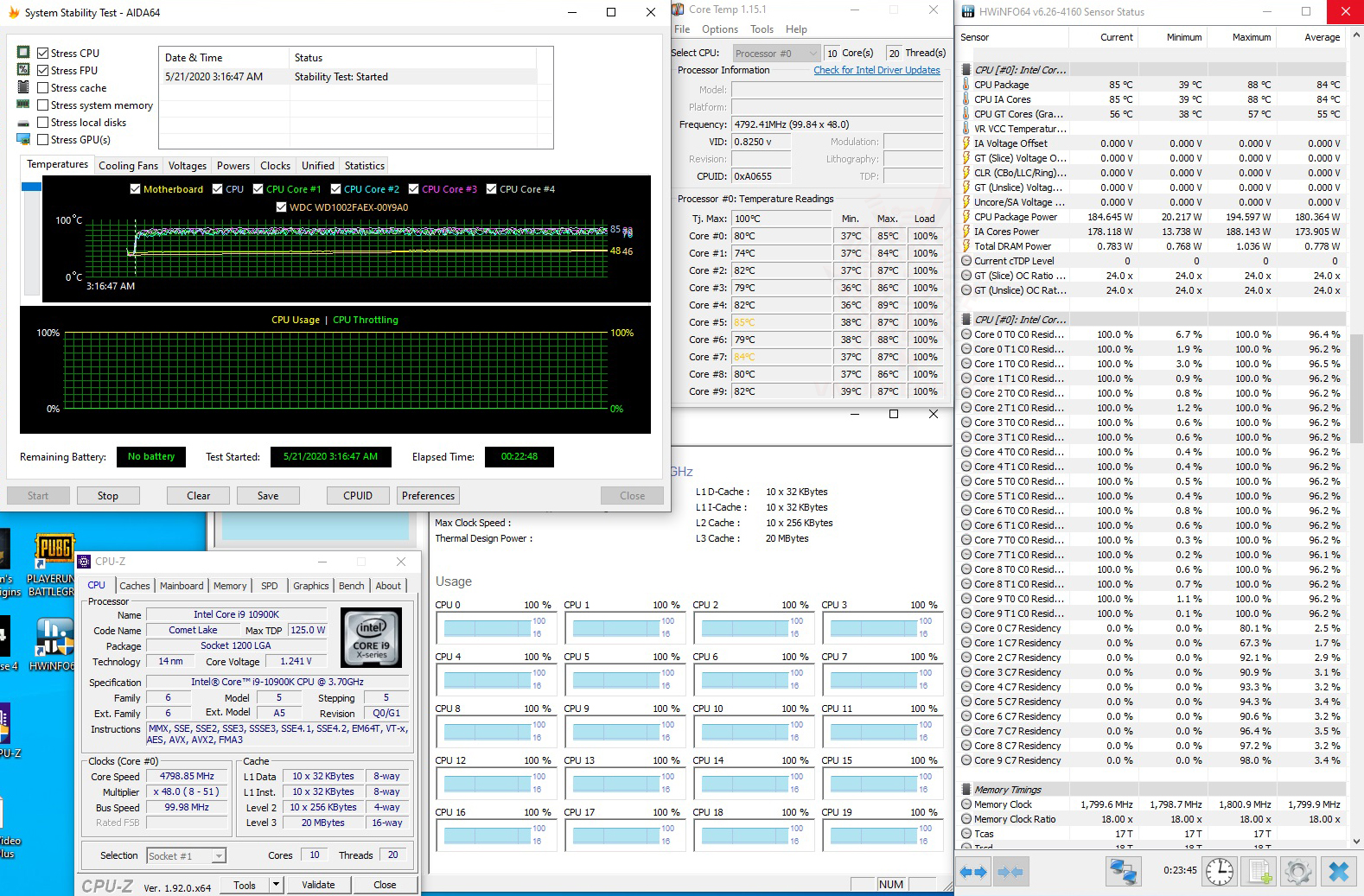Toggle Stress system memory checkbox
Image resolution: width=1364 pixels, height=896 pixels.
point(43,105)
